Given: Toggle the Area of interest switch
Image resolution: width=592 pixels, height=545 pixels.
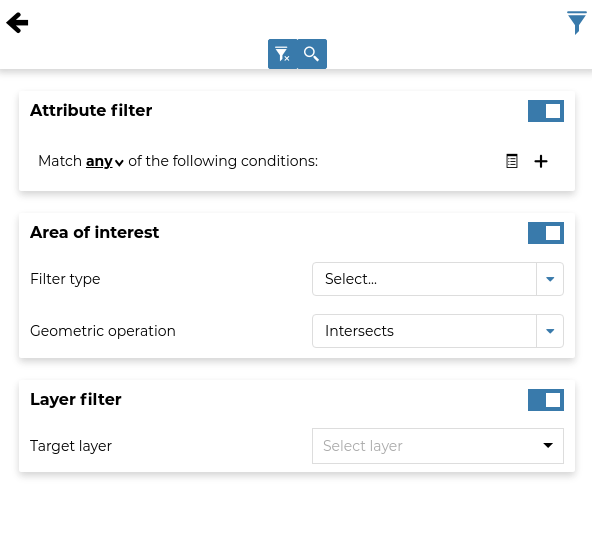Looking at the screenshot, I should point(546,233).
